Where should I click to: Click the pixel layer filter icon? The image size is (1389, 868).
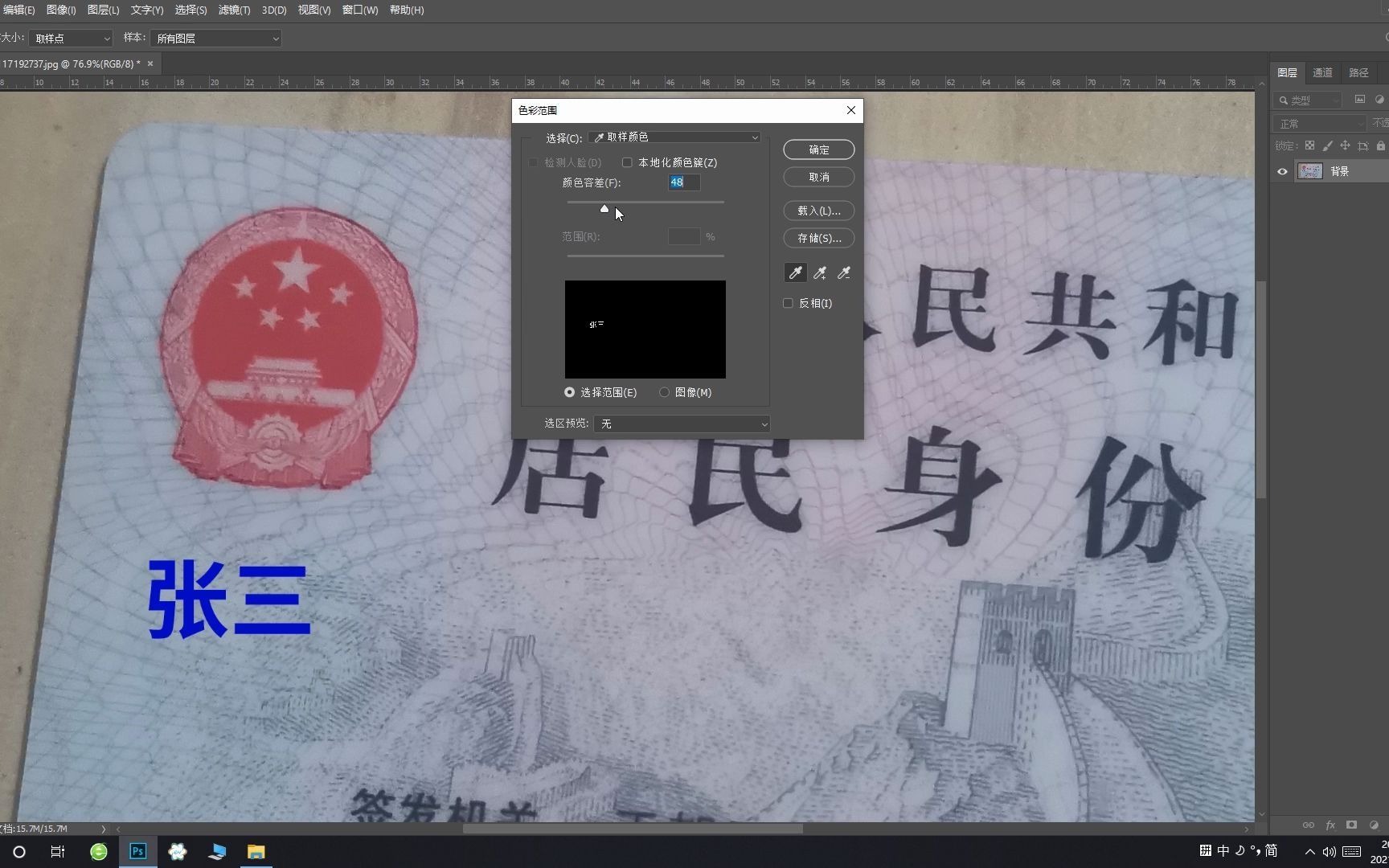[1360, 100]
